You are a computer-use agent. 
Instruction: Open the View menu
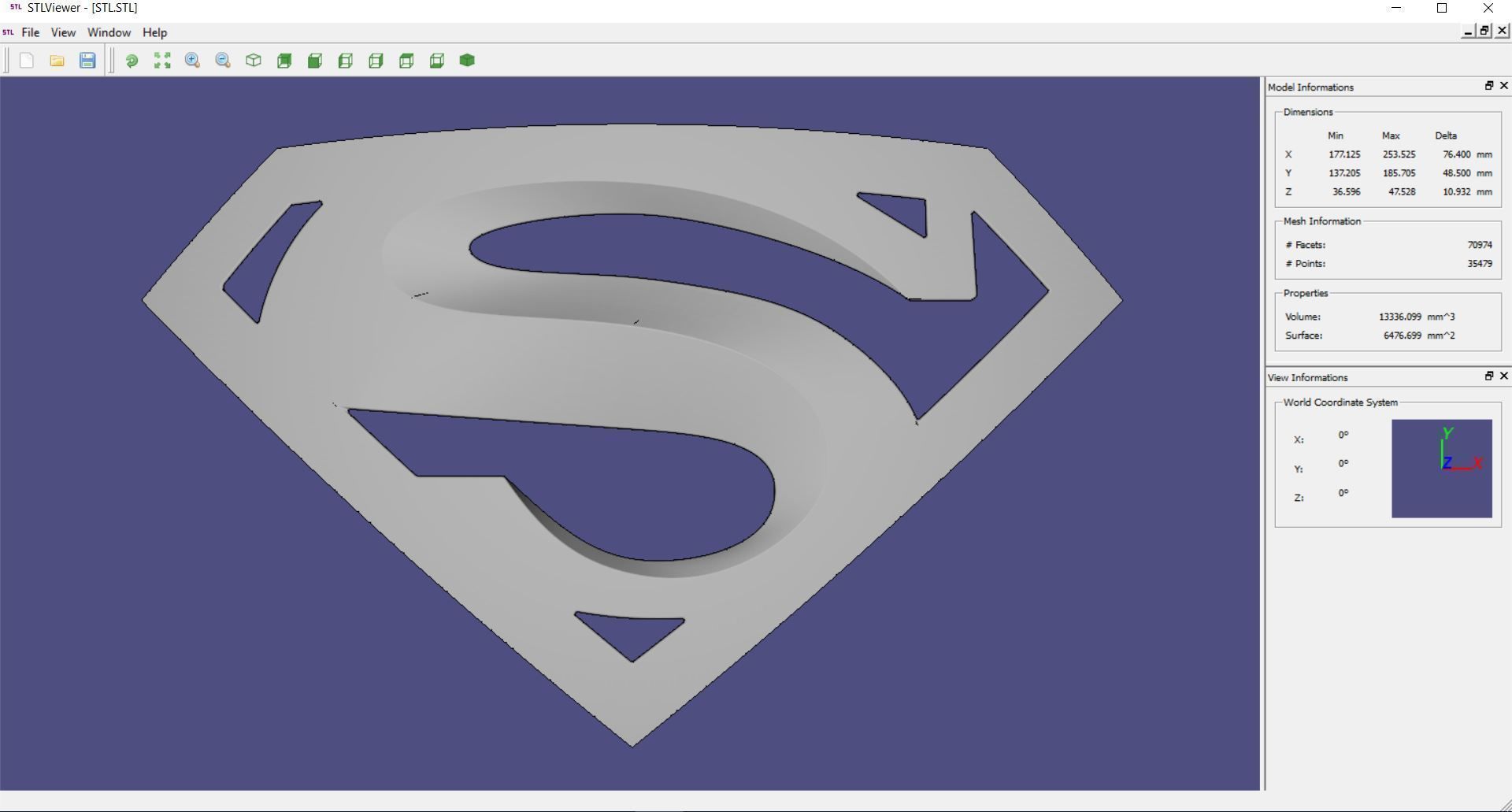[63, 32]
